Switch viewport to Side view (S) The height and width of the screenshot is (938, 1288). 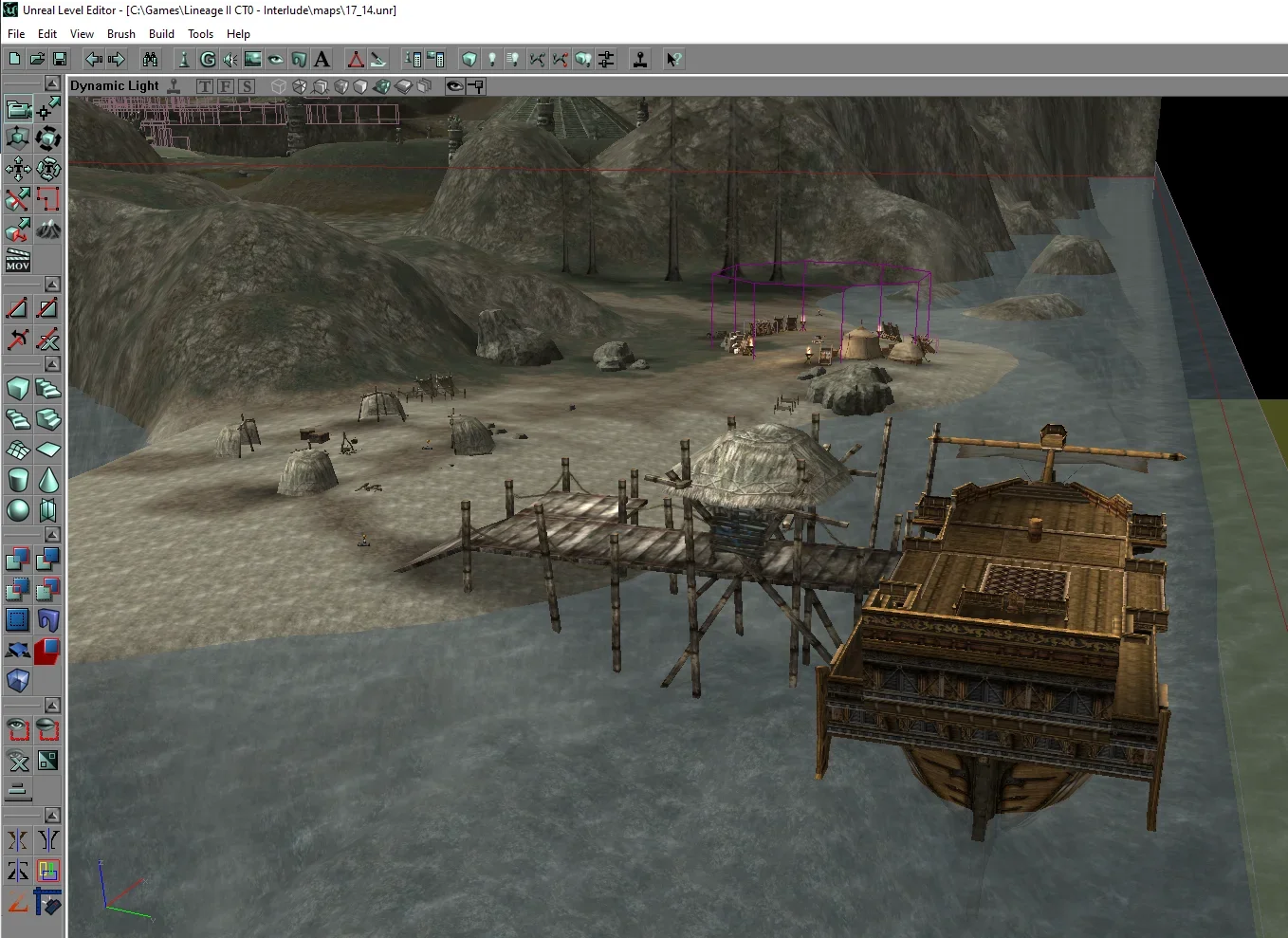(x=247, y=85)
